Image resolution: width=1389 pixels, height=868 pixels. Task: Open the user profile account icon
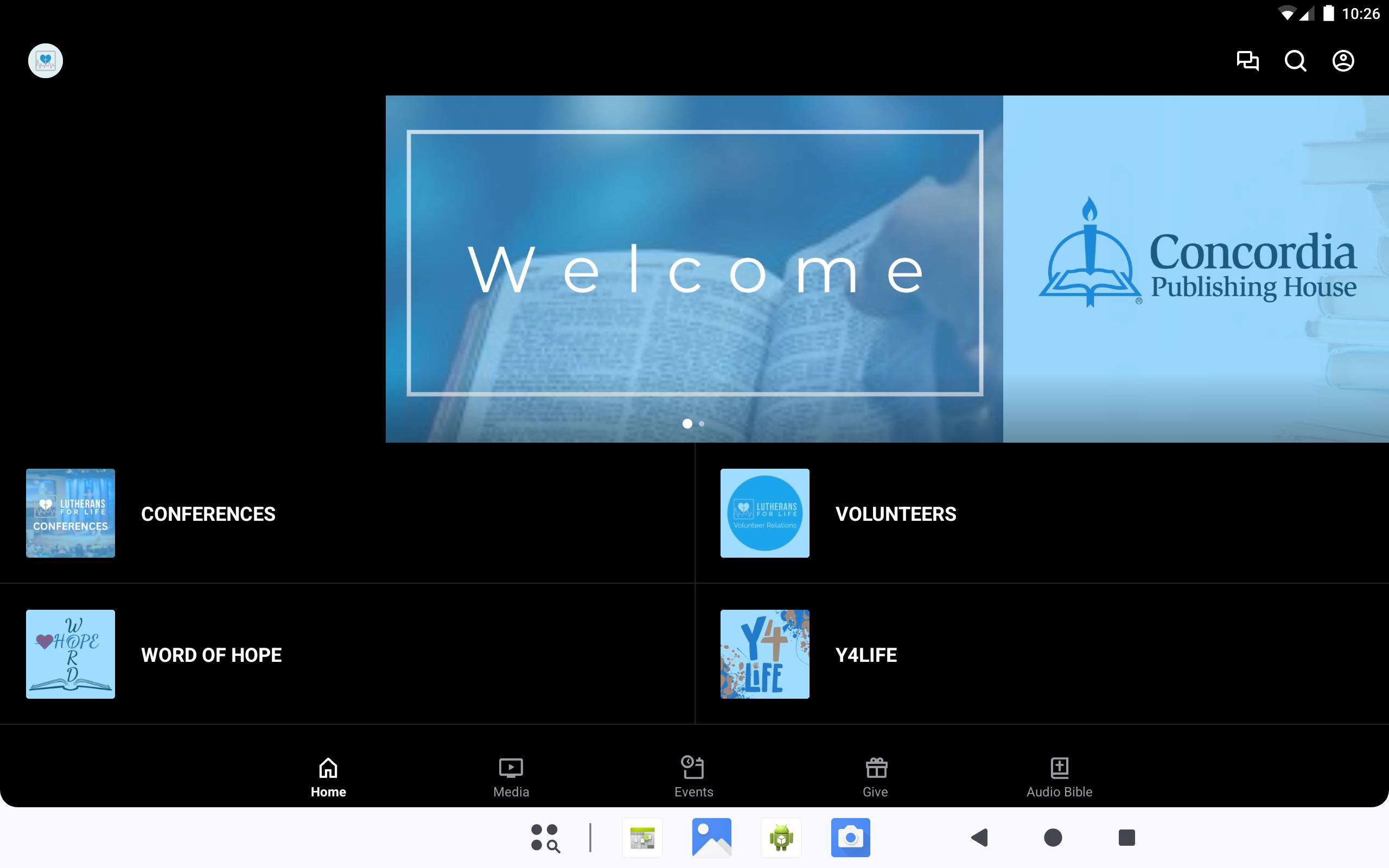point(1343,61)
